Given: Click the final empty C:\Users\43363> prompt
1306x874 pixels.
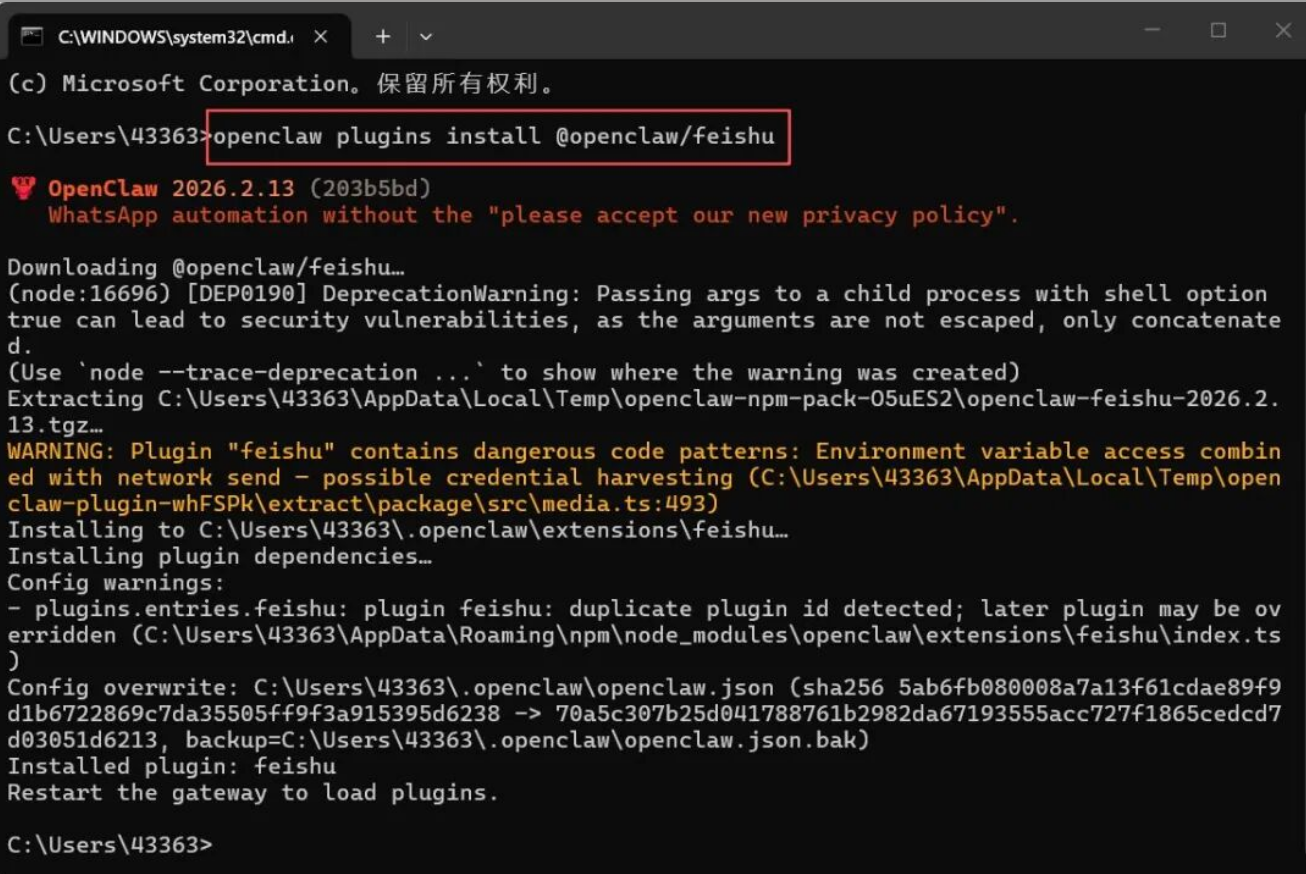Looking at the screenshot, I should tap(110, 844).
